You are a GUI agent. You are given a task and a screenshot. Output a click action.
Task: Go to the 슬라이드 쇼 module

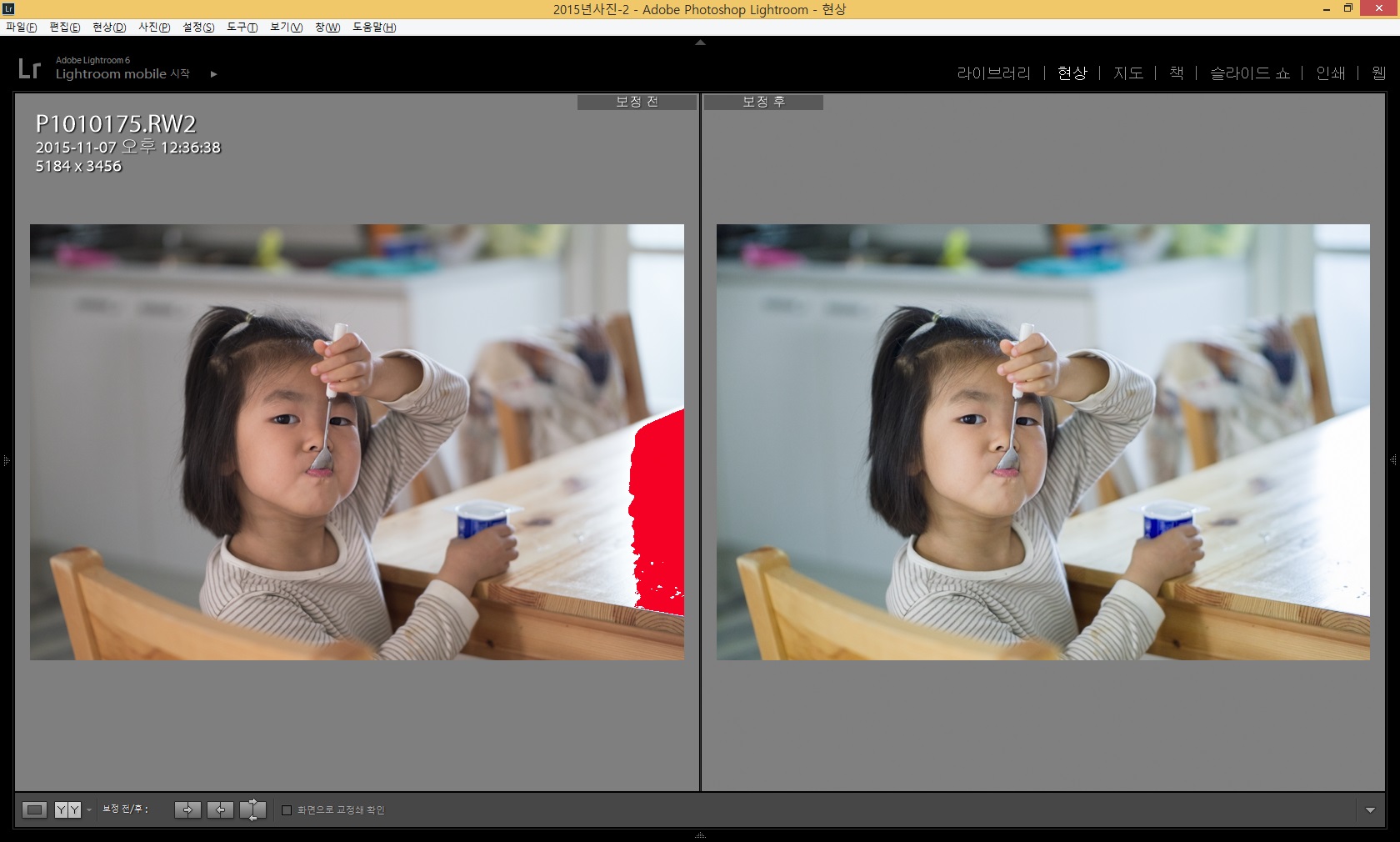click(x=1249, y=73)
